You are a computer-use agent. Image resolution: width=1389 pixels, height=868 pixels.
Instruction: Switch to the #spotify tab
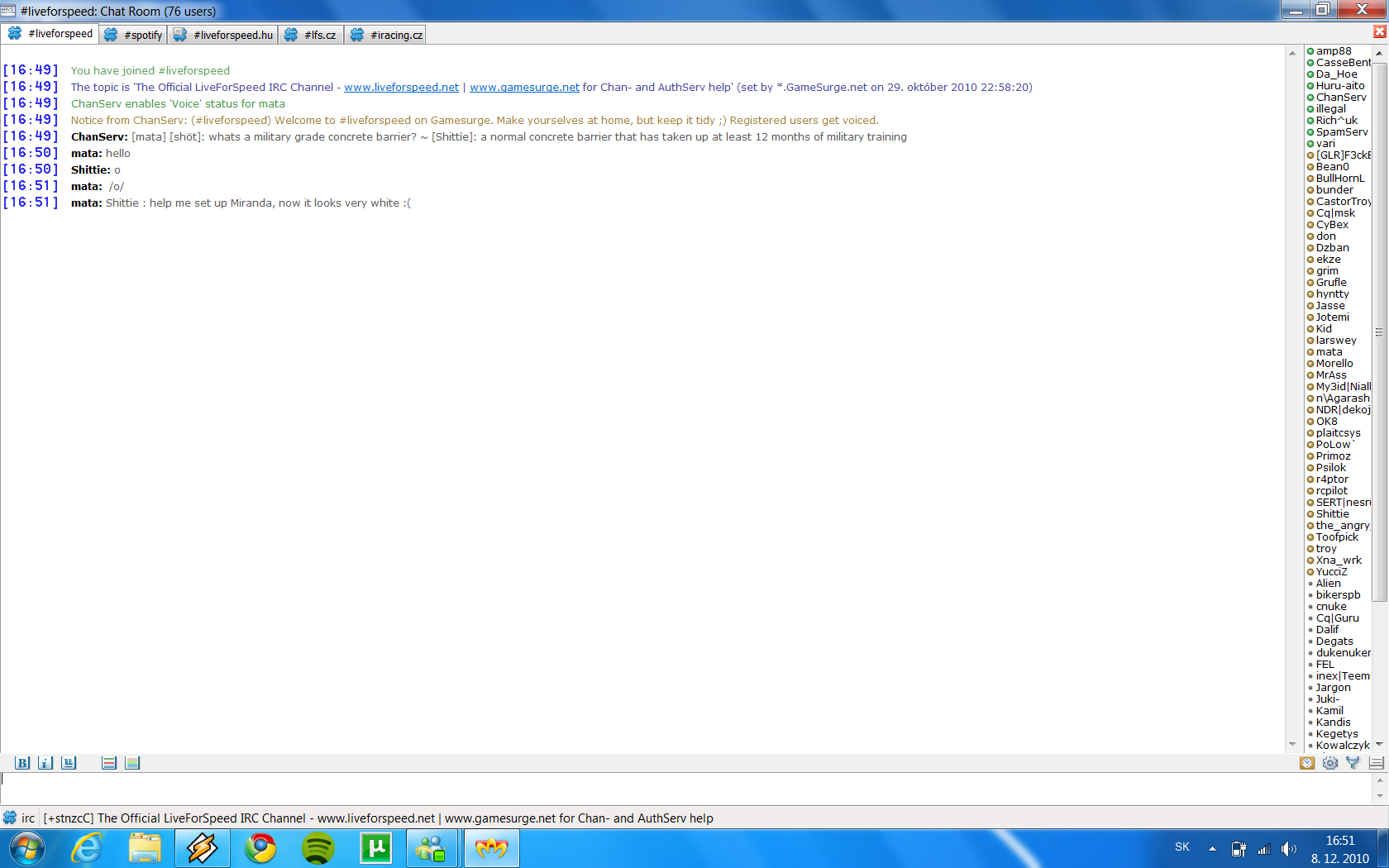[x=134, y=35]
